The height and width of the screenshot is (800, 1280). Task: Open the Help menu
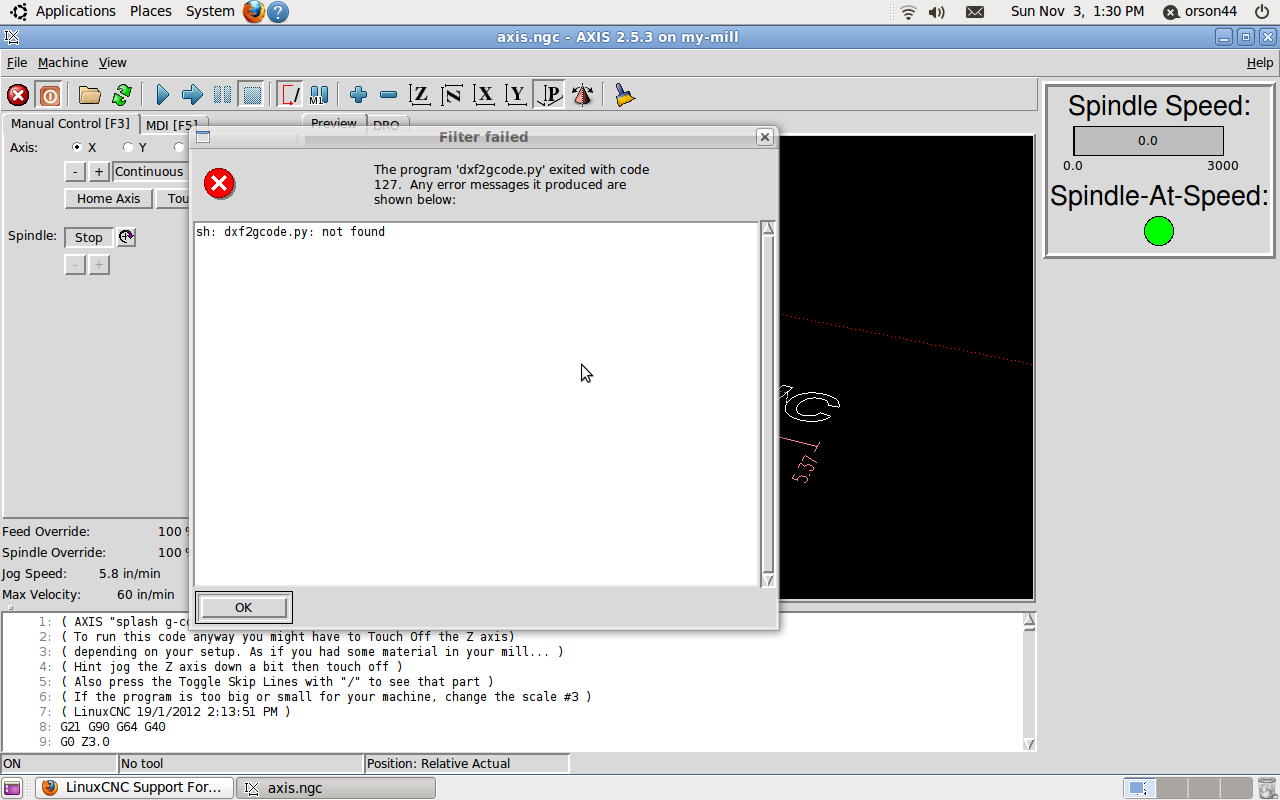[1260, 62]
